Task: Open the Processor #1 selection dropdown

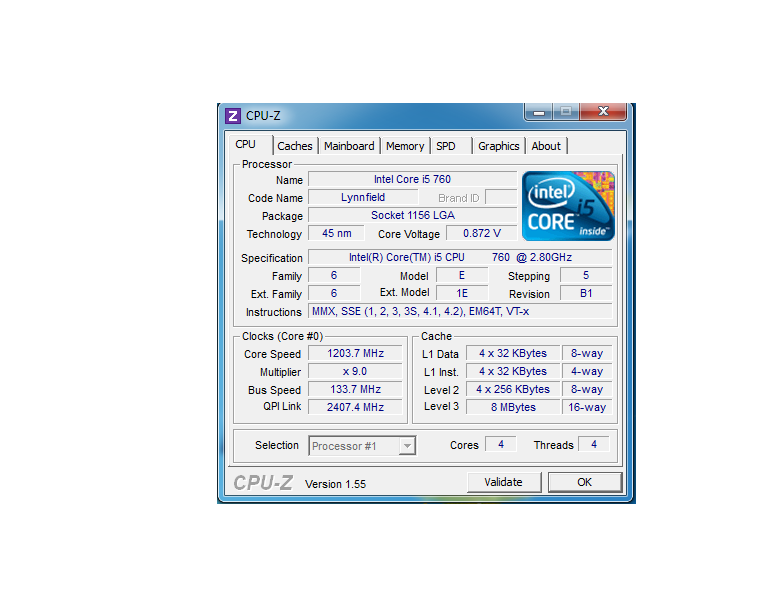Action: 362,446
